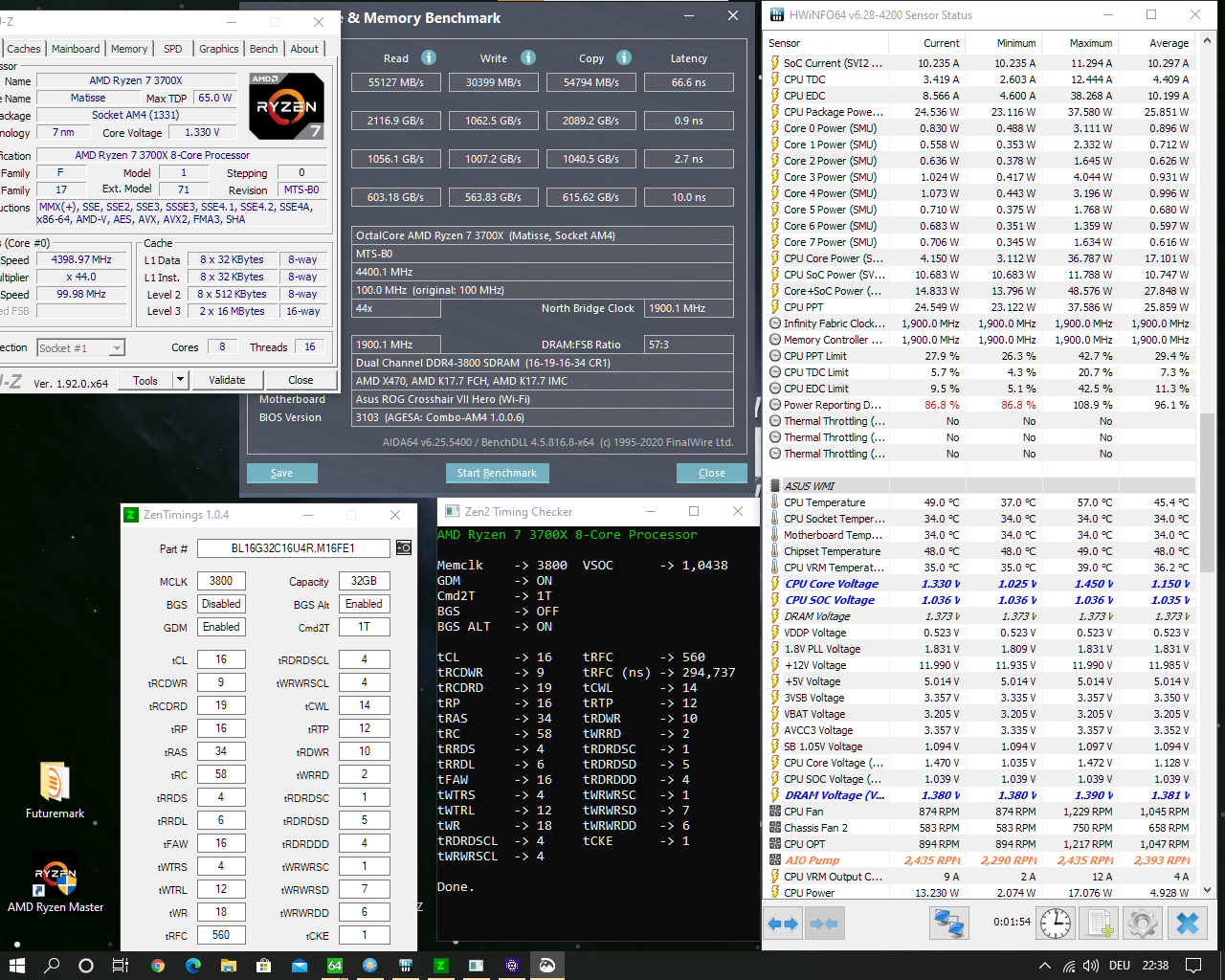Click CPU-Z Close button
Screen dimensions: 1225x980
point(301,380)
